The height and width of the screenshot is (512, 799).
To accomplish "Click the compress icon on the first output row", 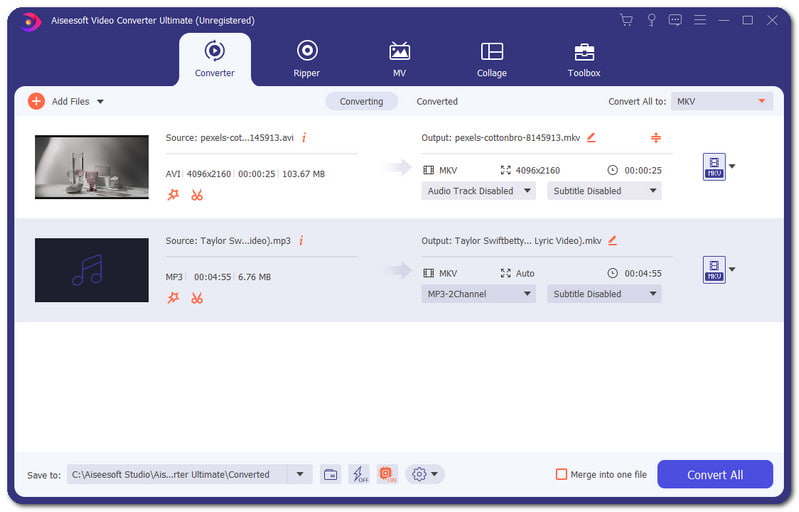I will point(656,137).
